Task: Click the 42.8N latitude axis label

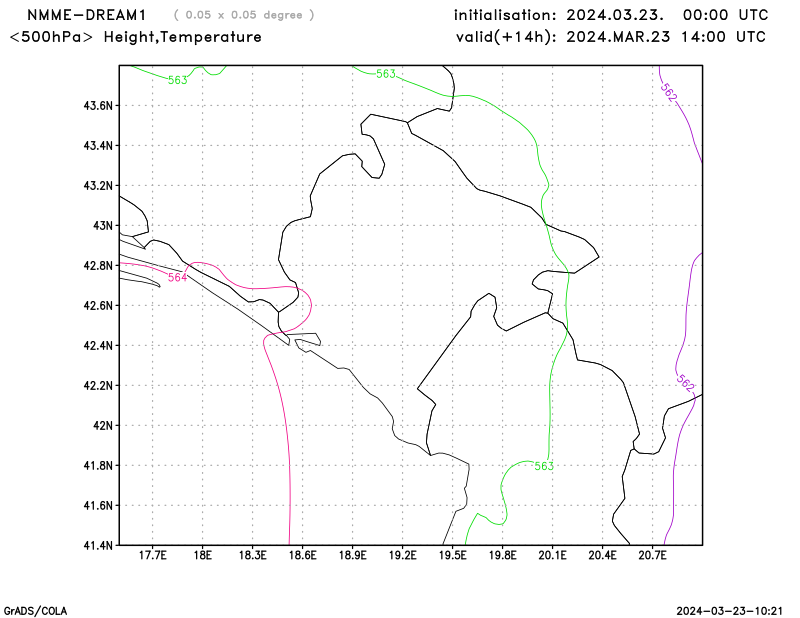Action: pos(98,265)
